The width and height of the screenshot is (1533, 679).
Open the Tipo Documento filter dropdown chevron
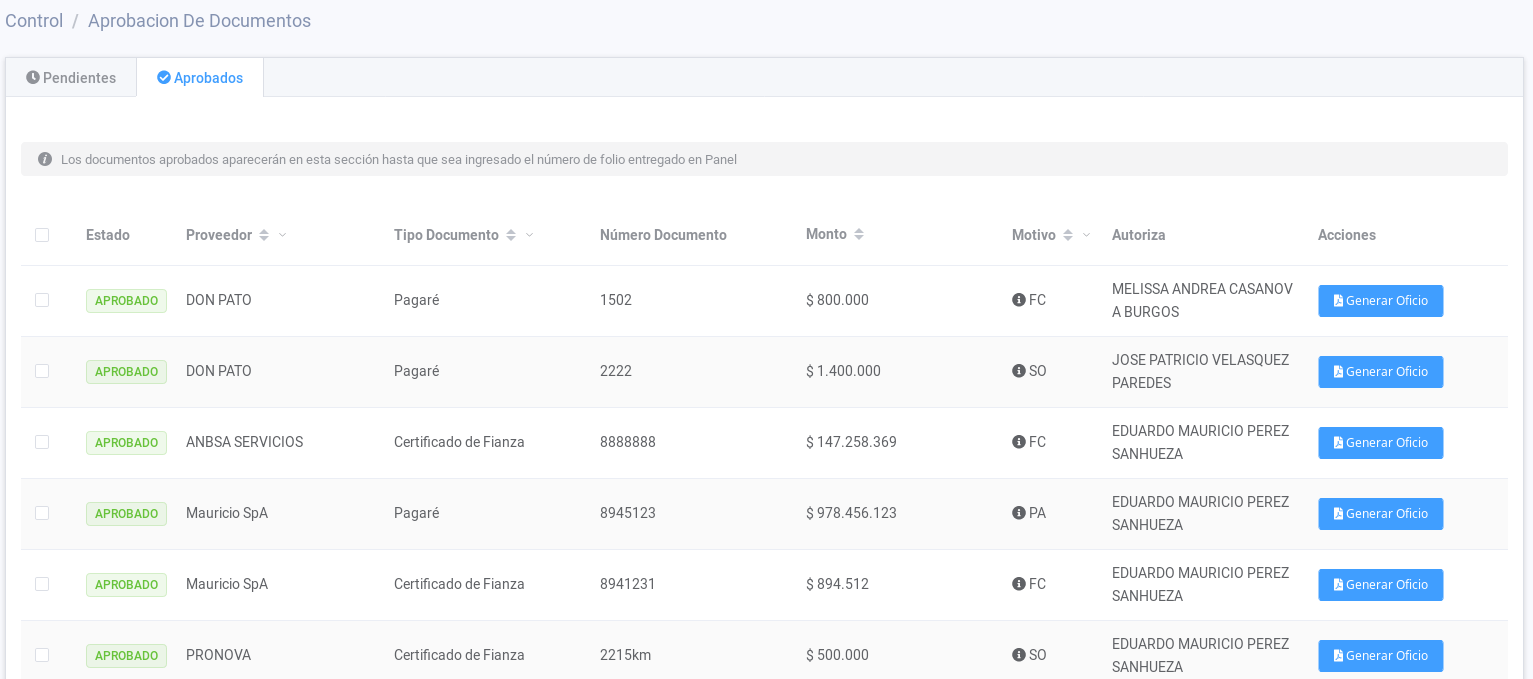point(529,235)
